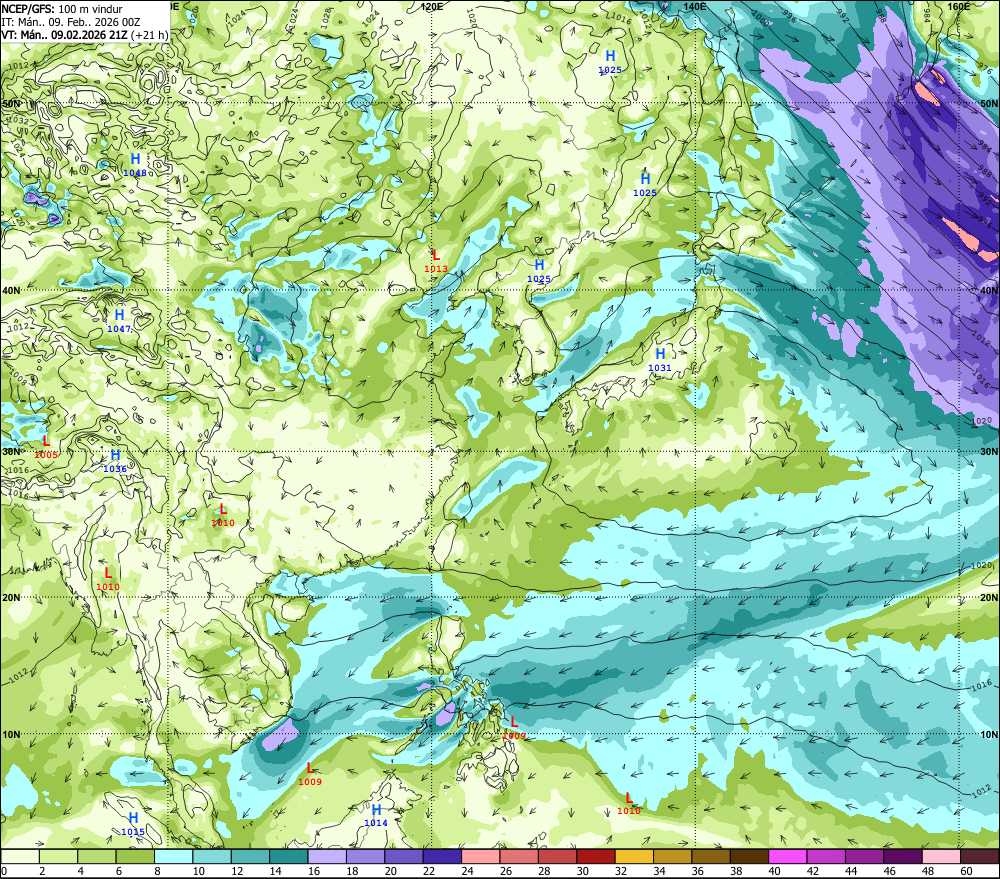
Task: Pick the lavender 16–18 legend swatch
Action: pos(327,856)
